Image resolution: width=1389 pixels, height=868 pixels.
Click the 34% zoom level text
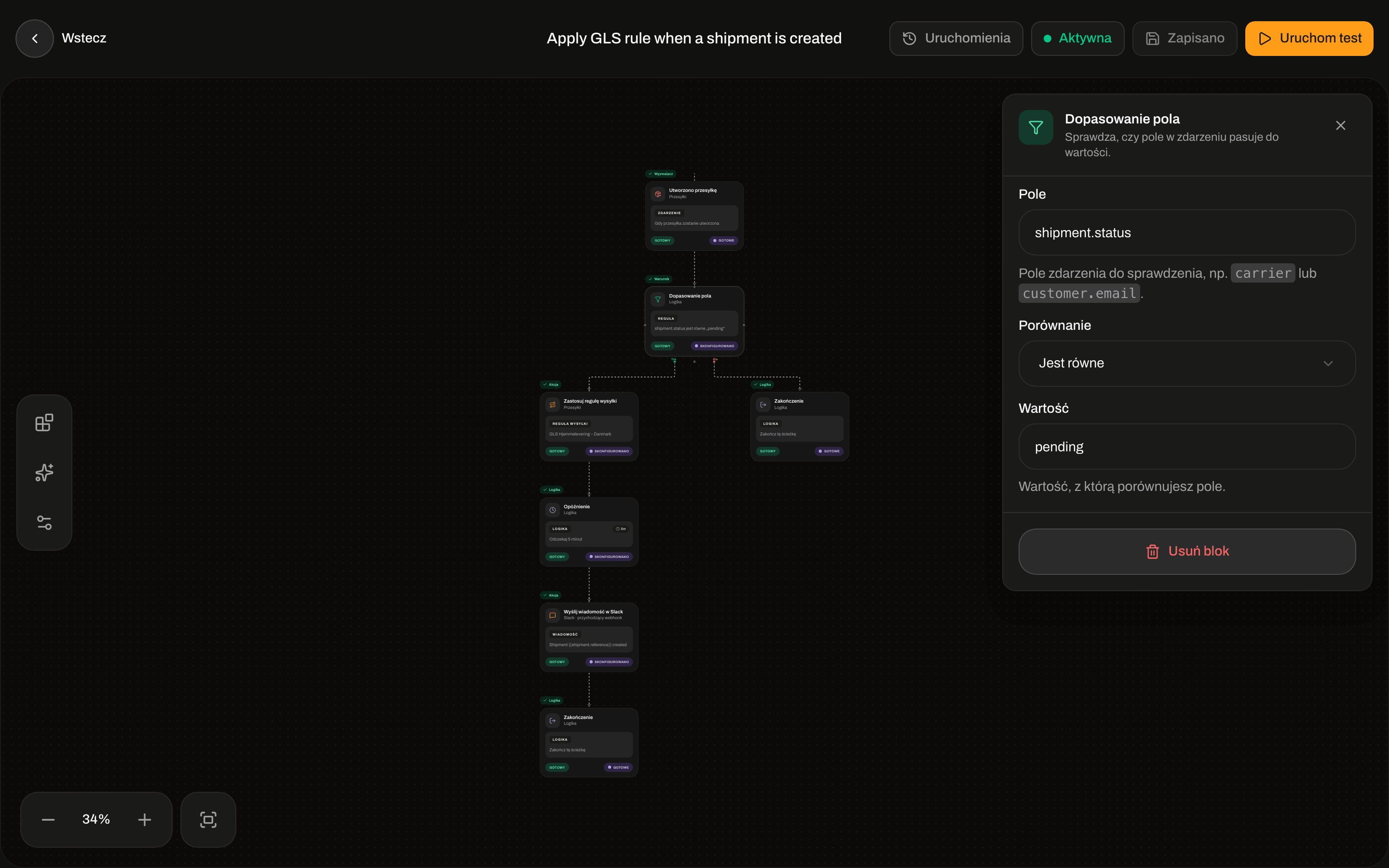click(x=96, y=819)
